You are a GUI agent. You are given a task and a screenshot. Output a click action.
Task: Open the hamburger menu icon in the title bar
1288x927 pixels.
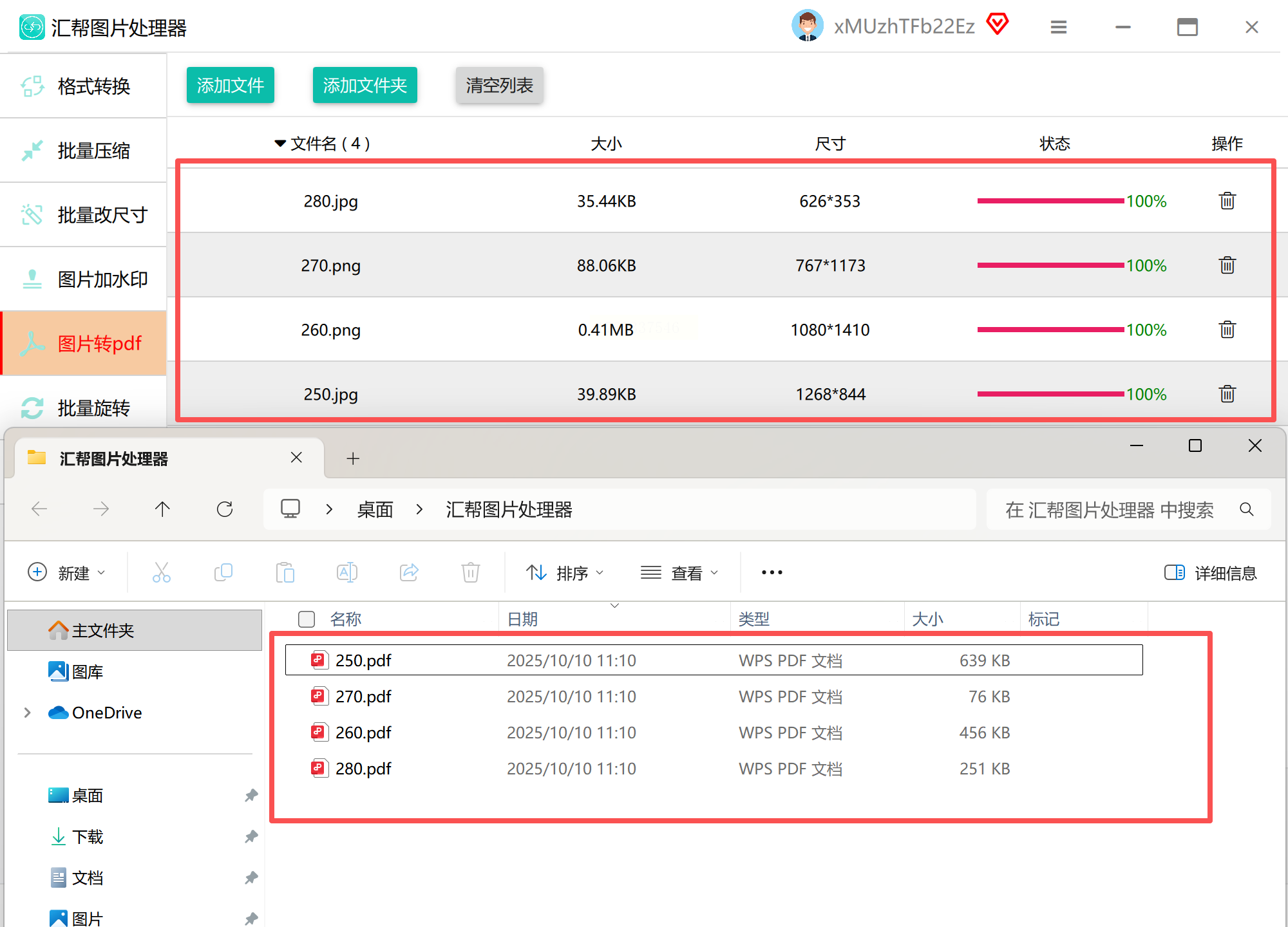[1059, 27]
